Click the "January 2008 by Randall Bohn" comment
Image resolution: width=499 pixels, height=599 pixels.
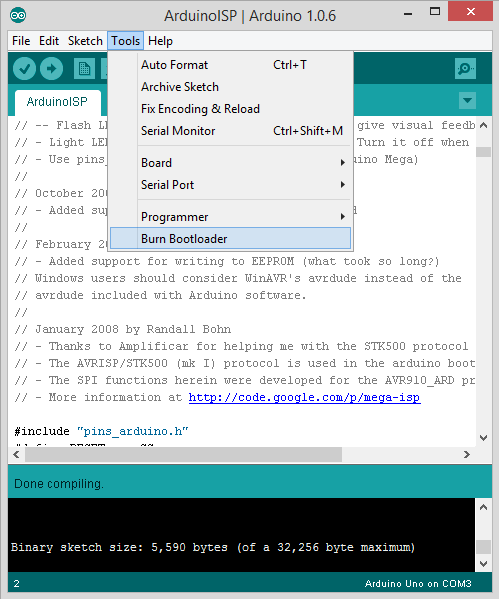(x=123, y=329)
